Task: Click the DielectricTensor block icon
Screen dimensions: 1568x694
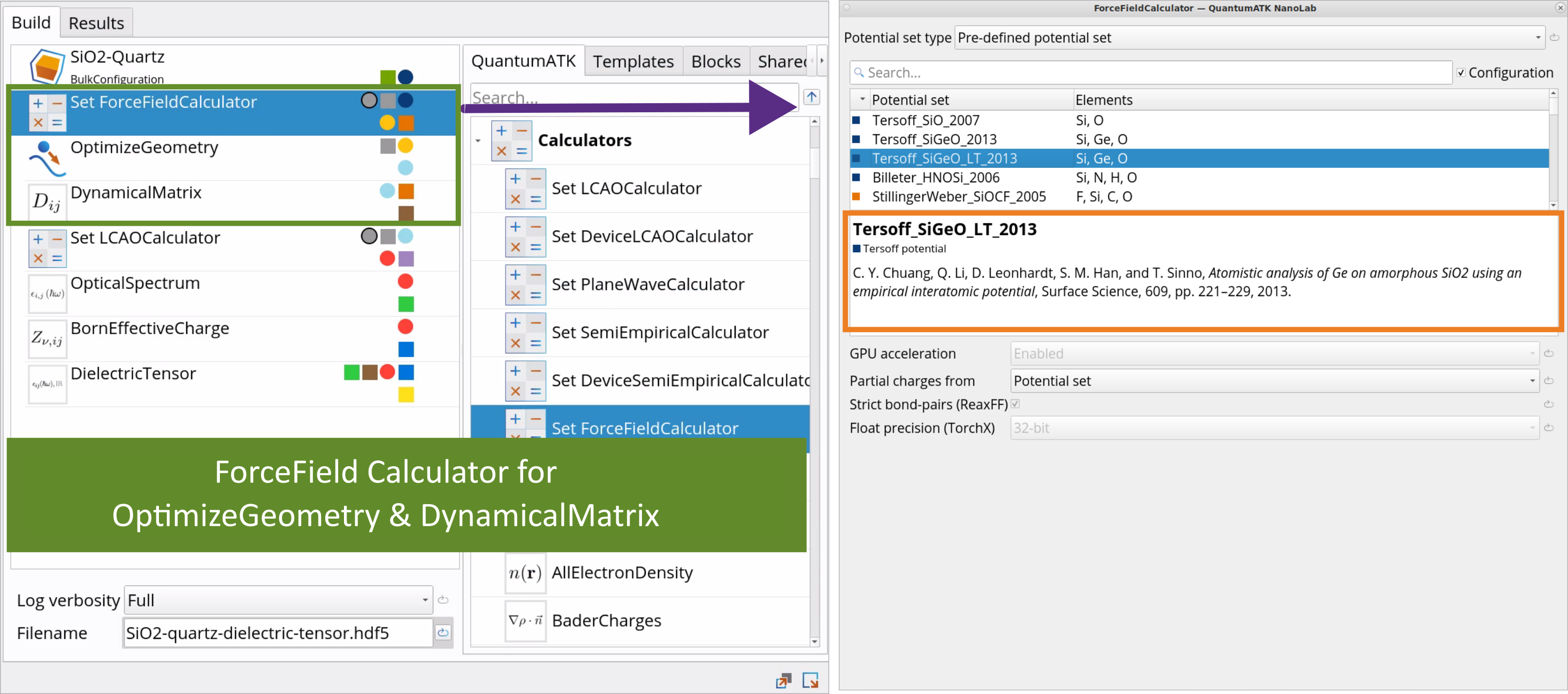Action: point(47,384)
